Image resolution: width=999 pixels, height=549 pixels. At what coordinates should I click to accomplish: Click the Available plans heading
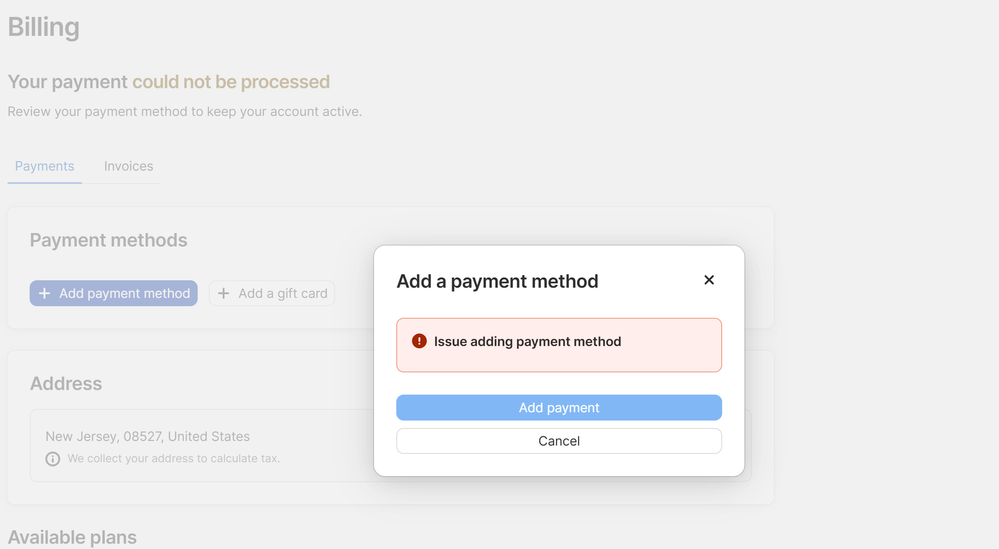(72, 537)
